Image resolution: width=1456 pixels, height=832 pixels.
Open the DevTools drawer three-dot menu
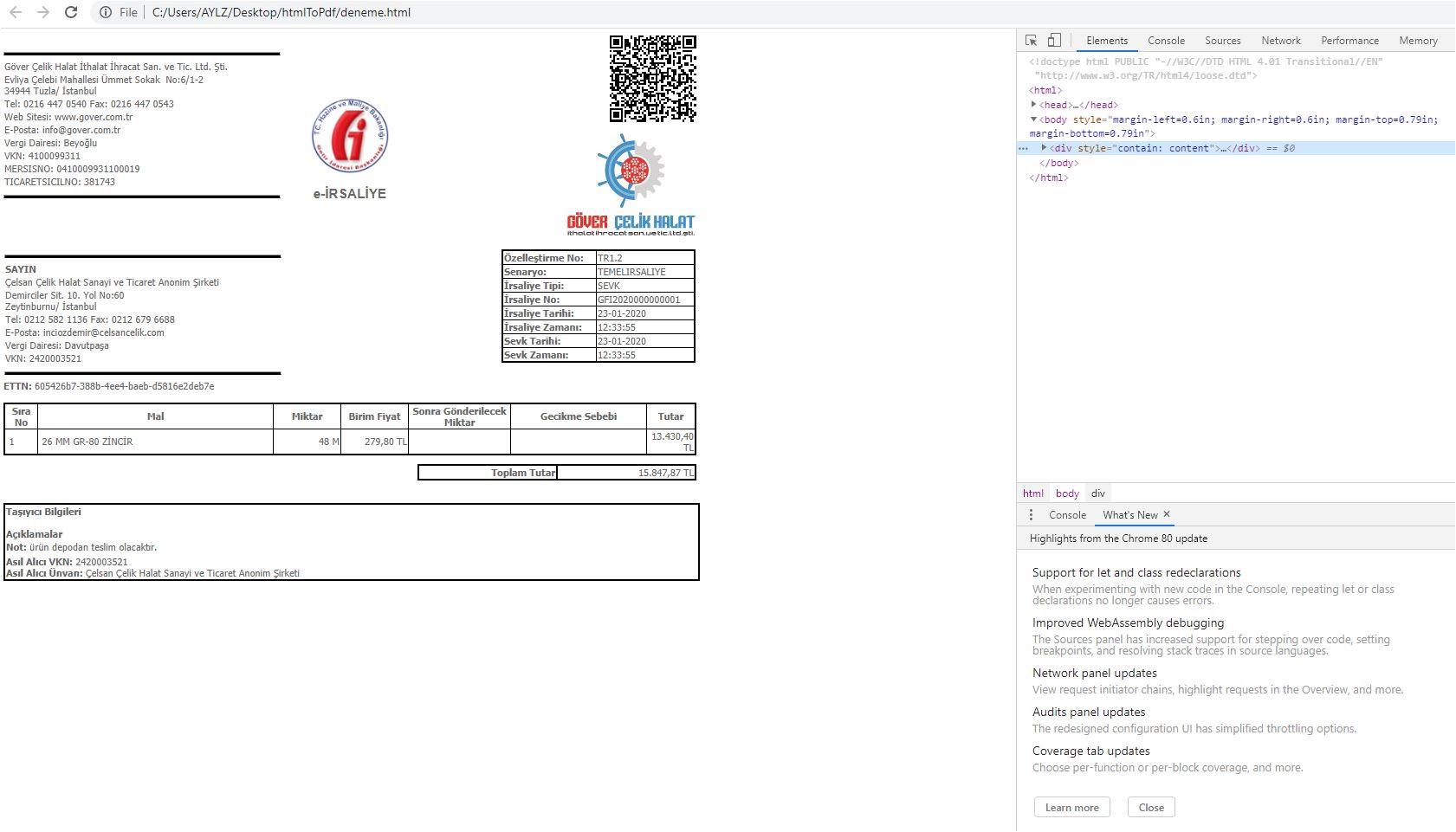[1031, 515]
